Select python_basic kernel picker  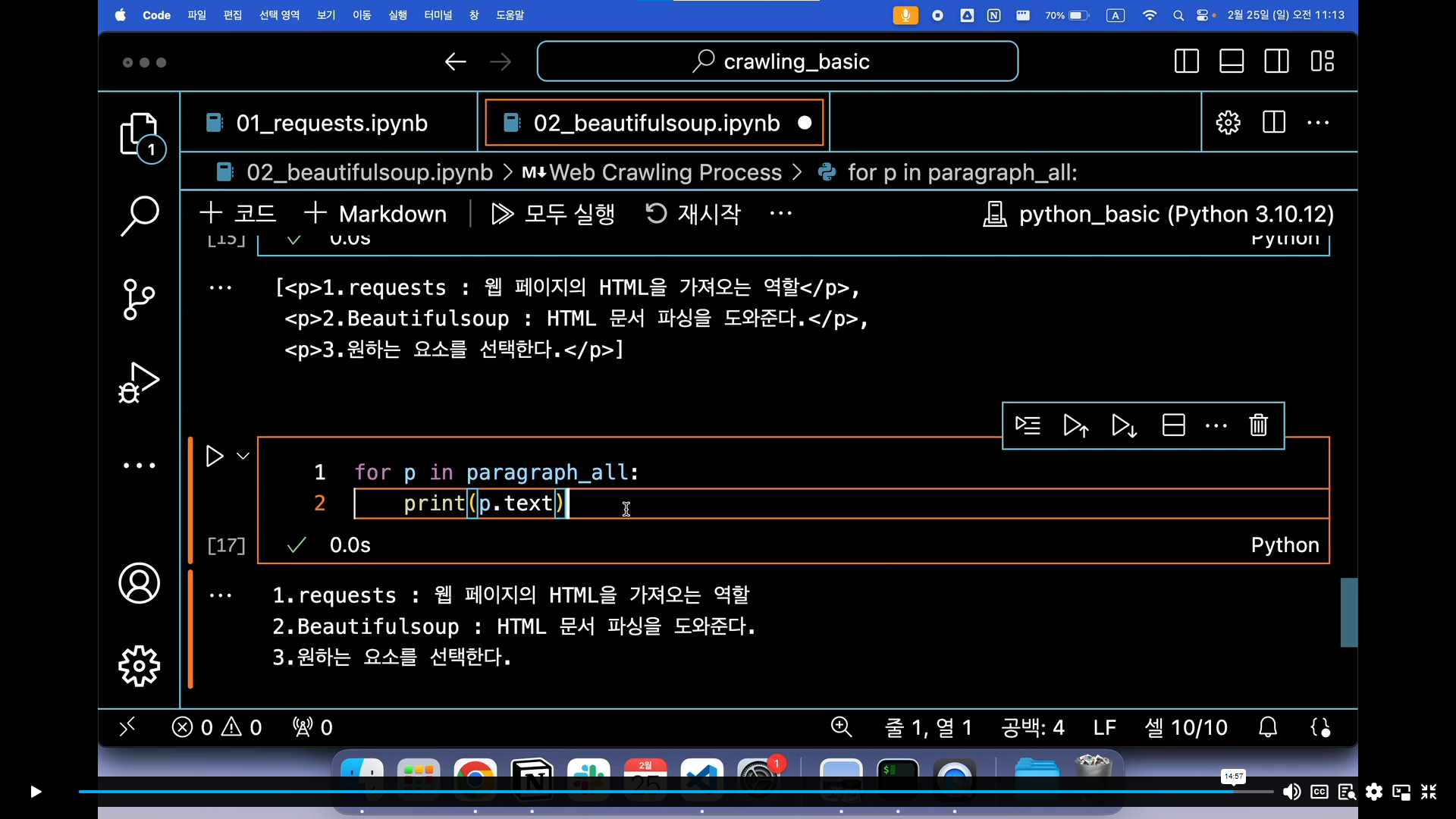[x=1158, y=214]
